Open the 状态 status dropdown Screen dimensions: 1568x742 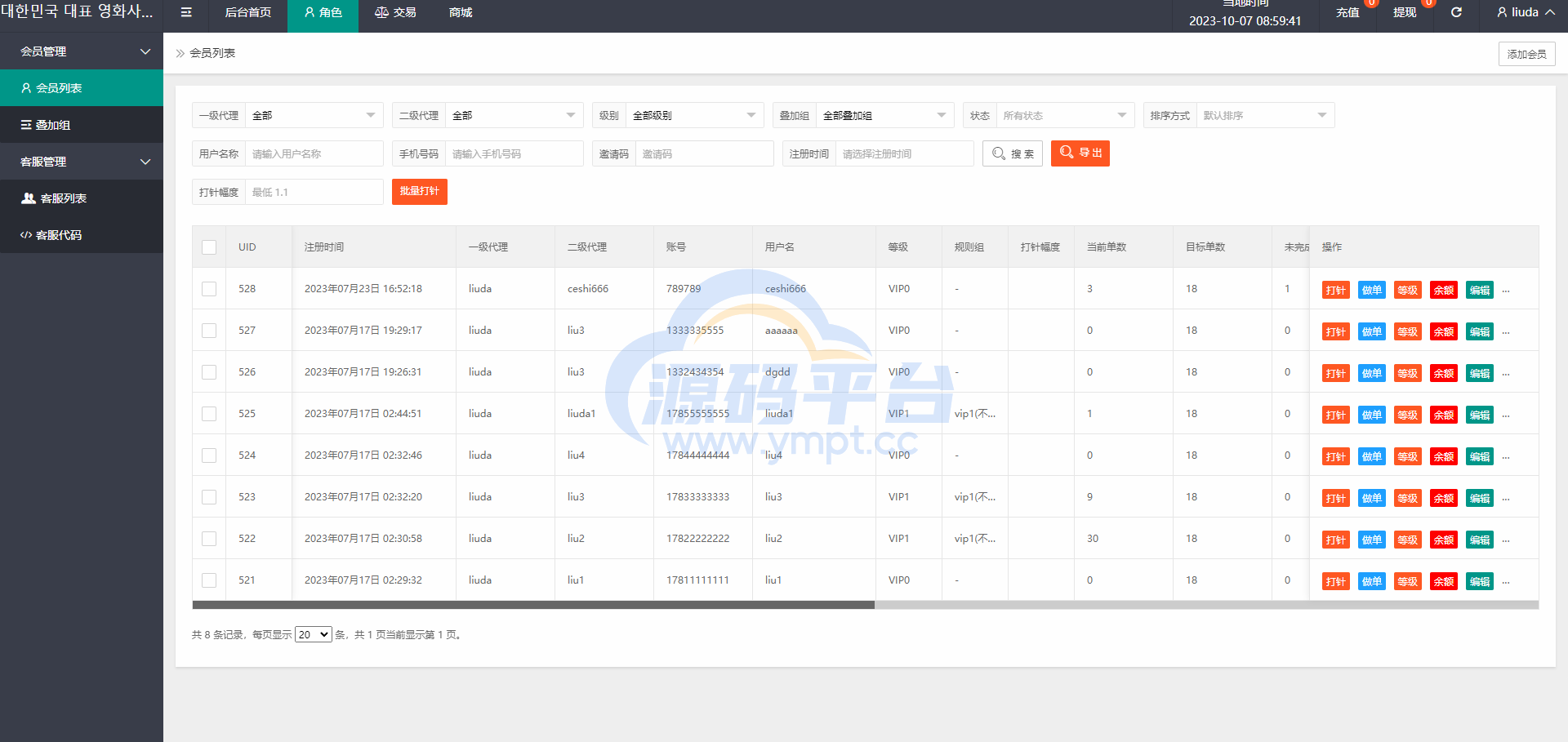(x=1066, y=115)
